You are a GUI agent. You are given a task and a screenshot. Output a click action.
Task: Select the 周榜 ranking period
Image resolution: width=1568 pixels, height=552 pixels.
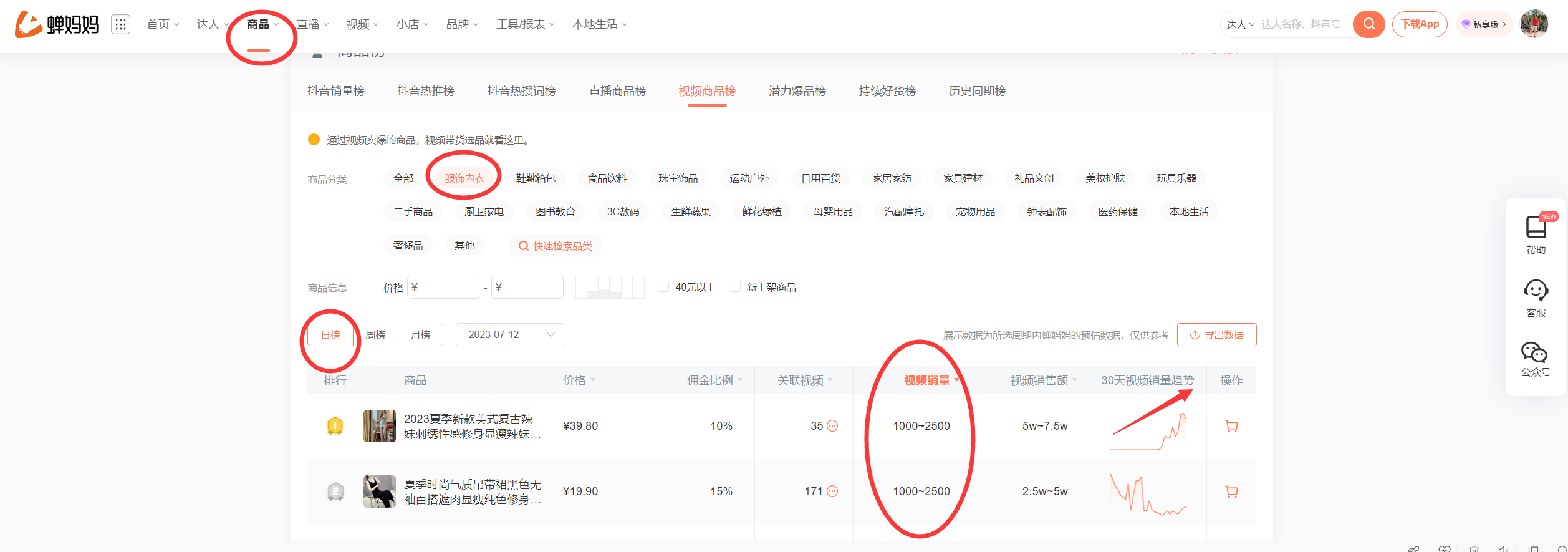(375, 335)
